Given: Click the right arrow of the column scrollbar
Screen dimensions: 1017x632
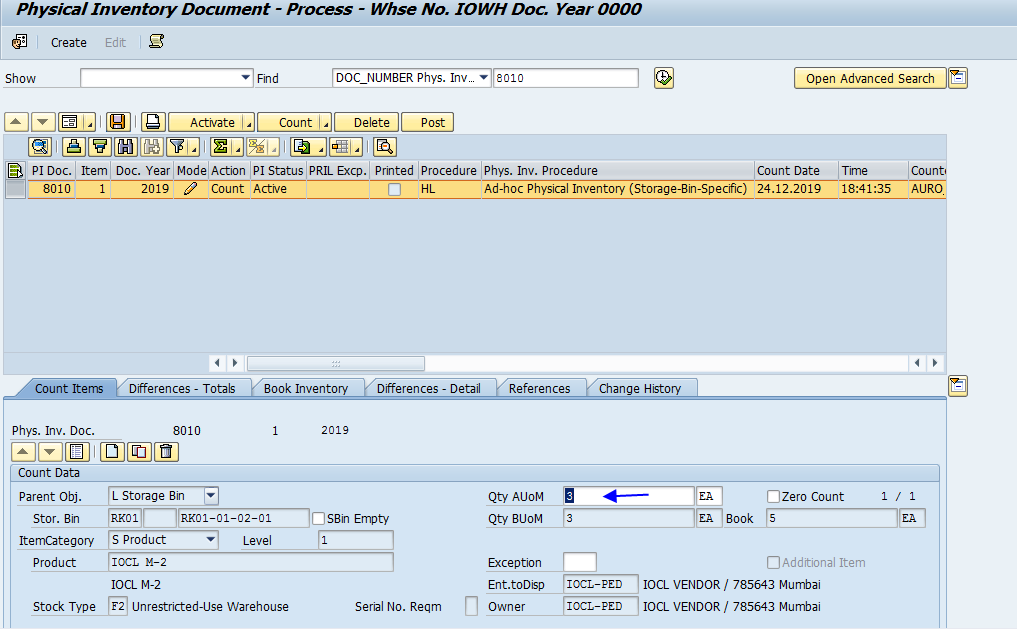Looking at the screenshot, I should pos(235,363).
